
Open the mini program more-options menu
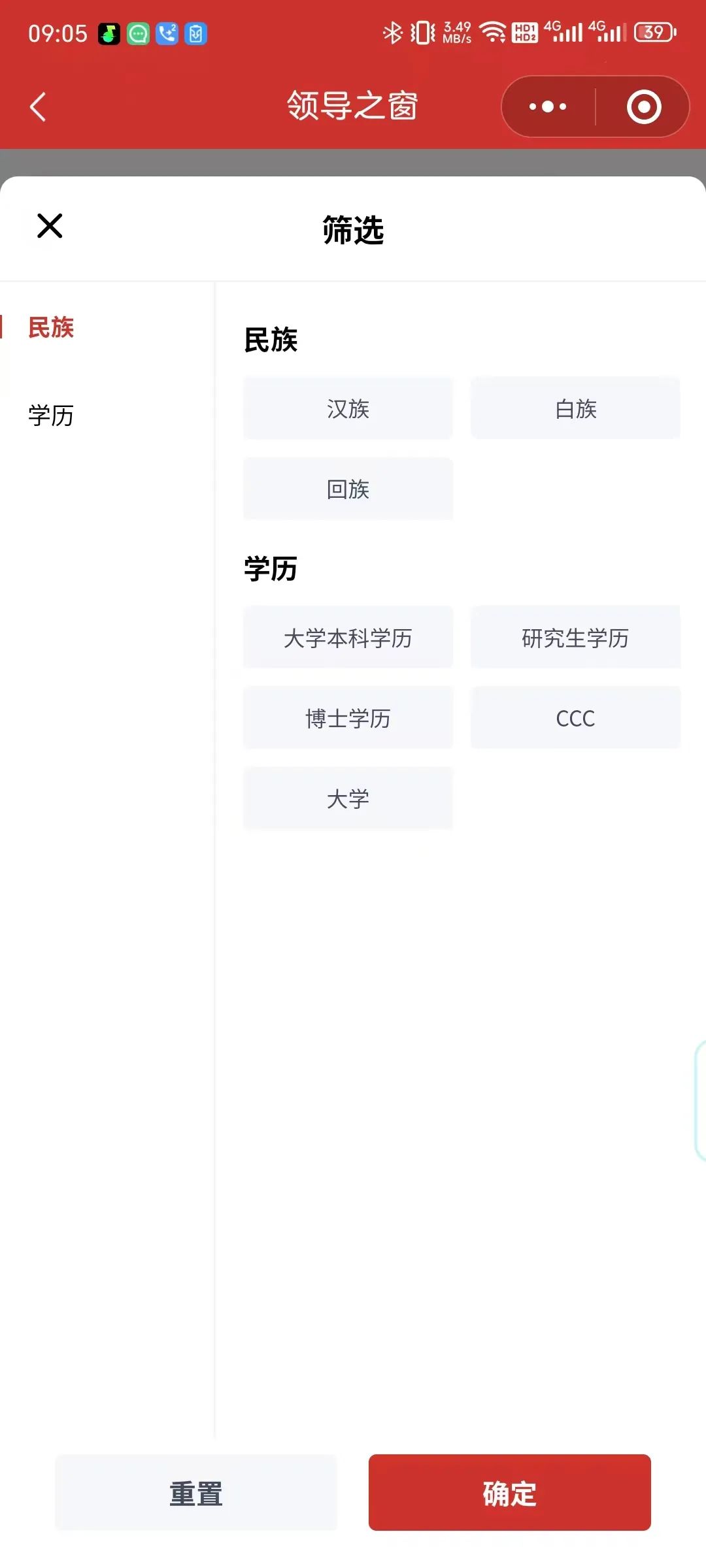548,106
